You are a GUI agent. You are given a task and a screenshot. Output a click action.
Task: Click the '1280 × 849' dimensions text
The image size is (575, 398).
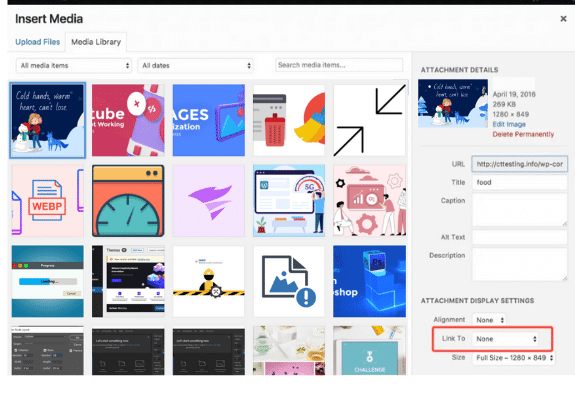click(x=510, y=114)
